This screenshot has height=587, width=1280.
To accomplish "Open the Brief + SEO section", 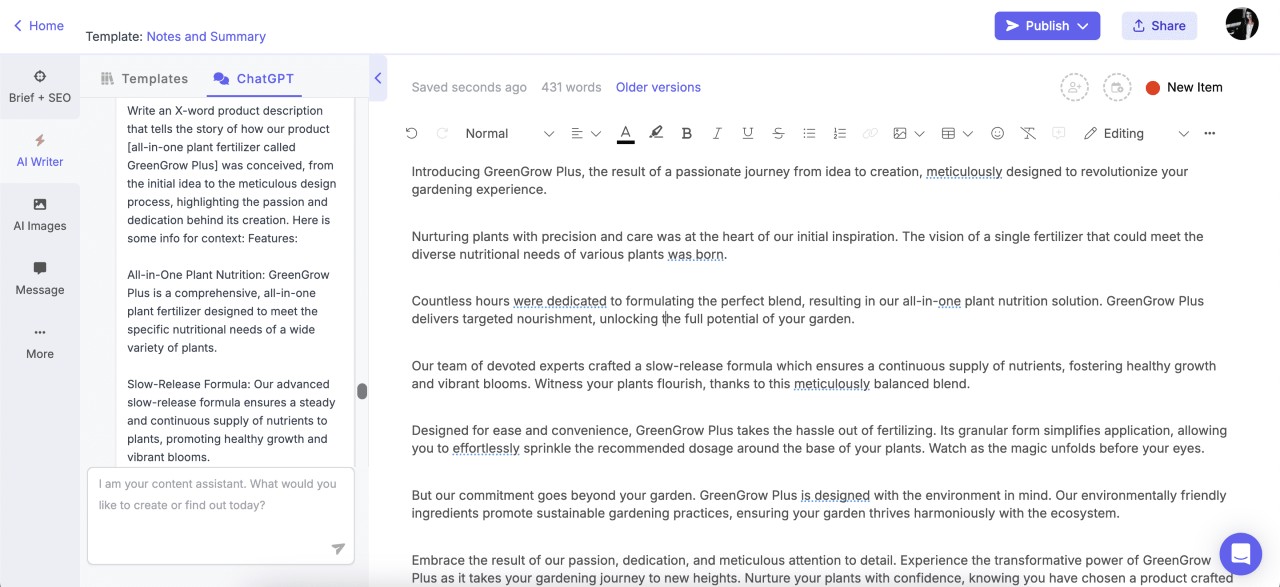I will [40, 87].
